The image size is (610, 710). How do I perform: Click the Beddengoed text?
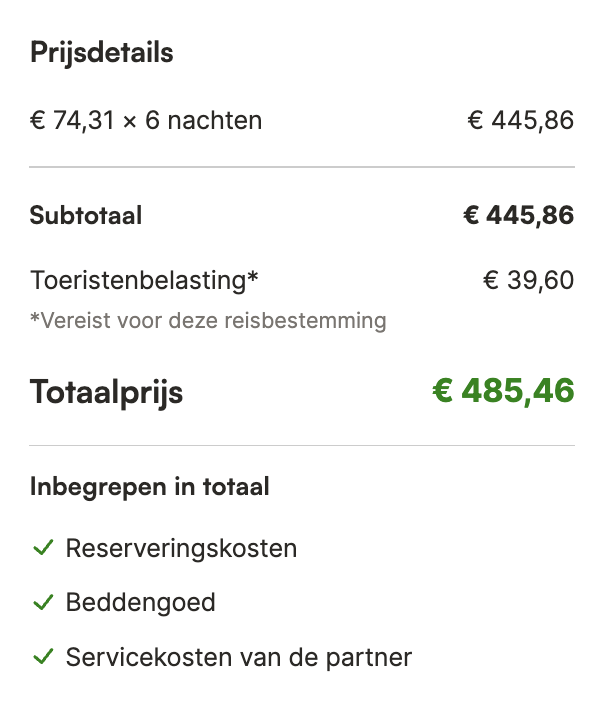(x=140, y=603)
